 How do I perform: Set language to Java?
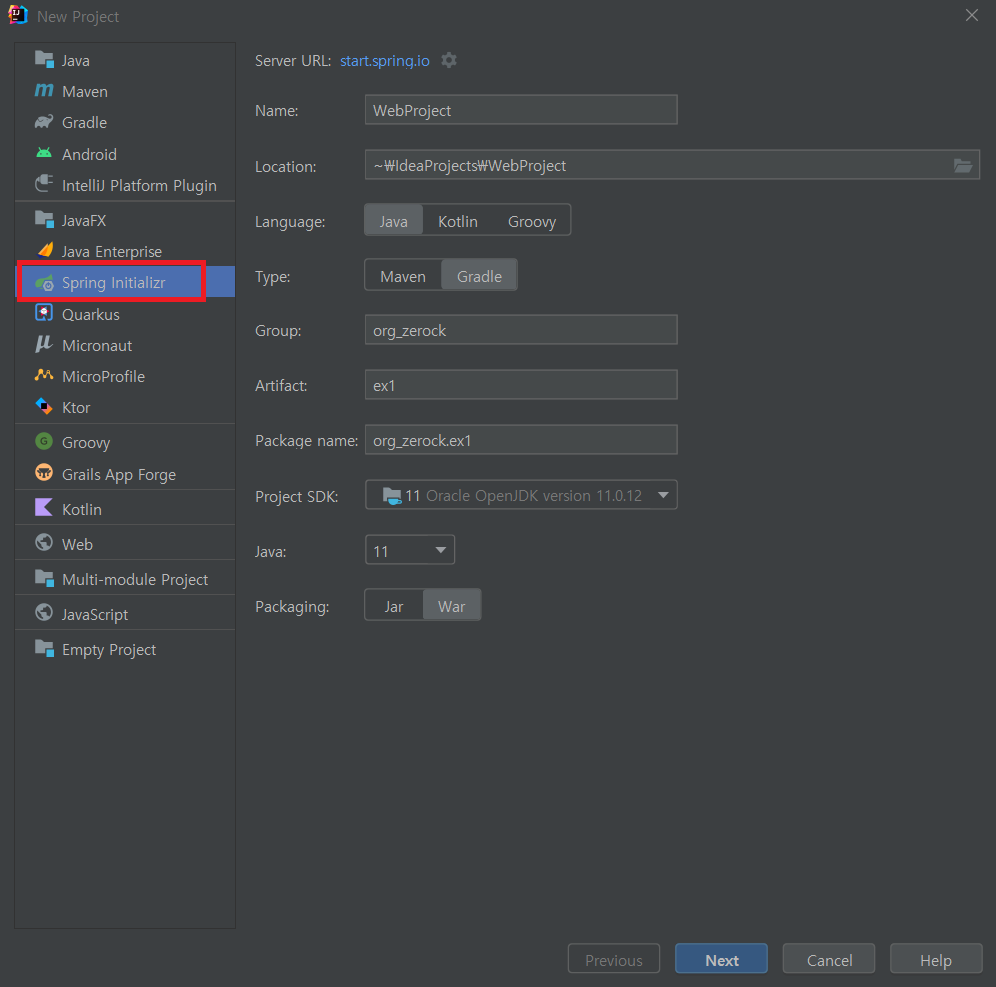(x=393, y=220)
